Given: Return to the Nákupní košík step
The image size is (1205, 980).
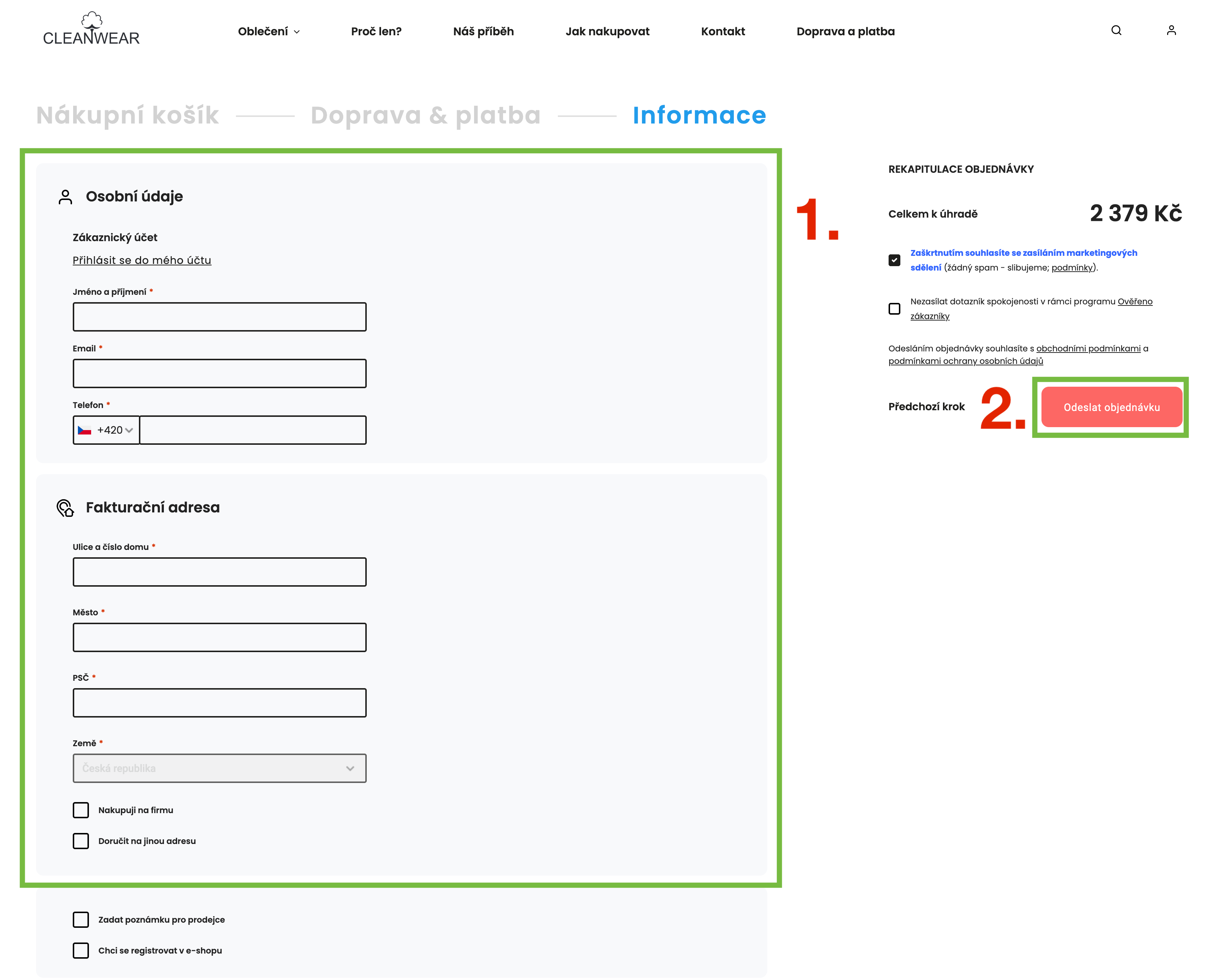Looking at the screenshot, I should pos(128,115).
